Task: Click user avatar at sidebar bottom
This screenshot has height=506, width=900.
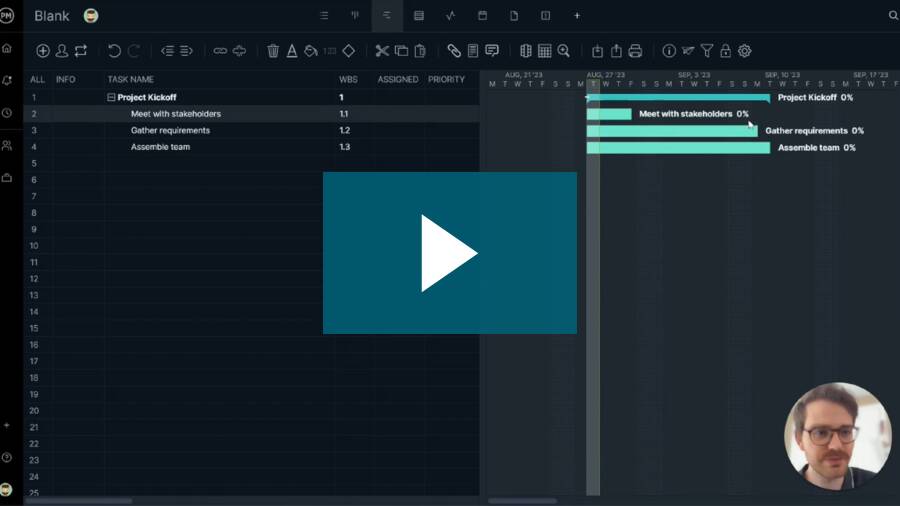Action: pyautogui.click(x=6, y=489)
